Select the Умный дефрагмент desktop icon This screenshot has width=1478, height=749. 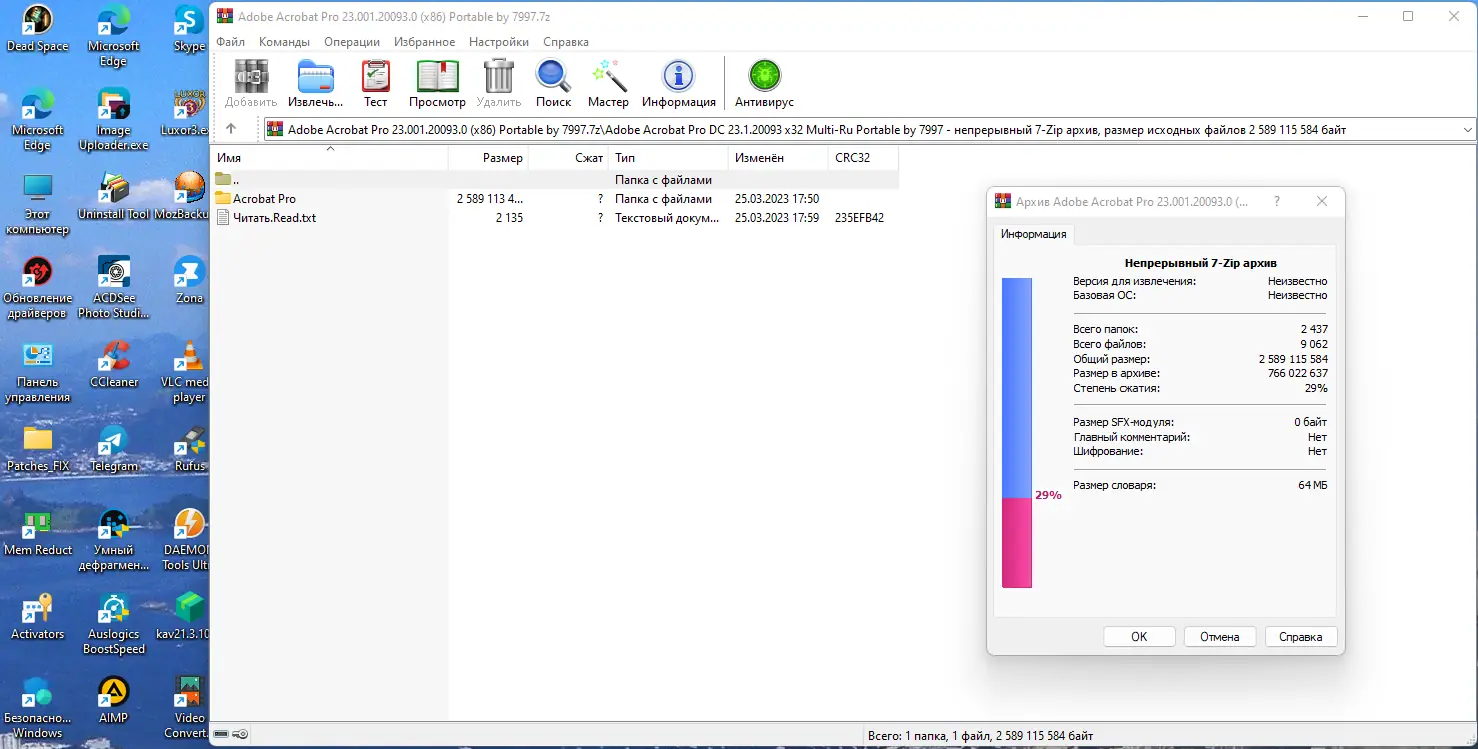click(x=113, y=540)
